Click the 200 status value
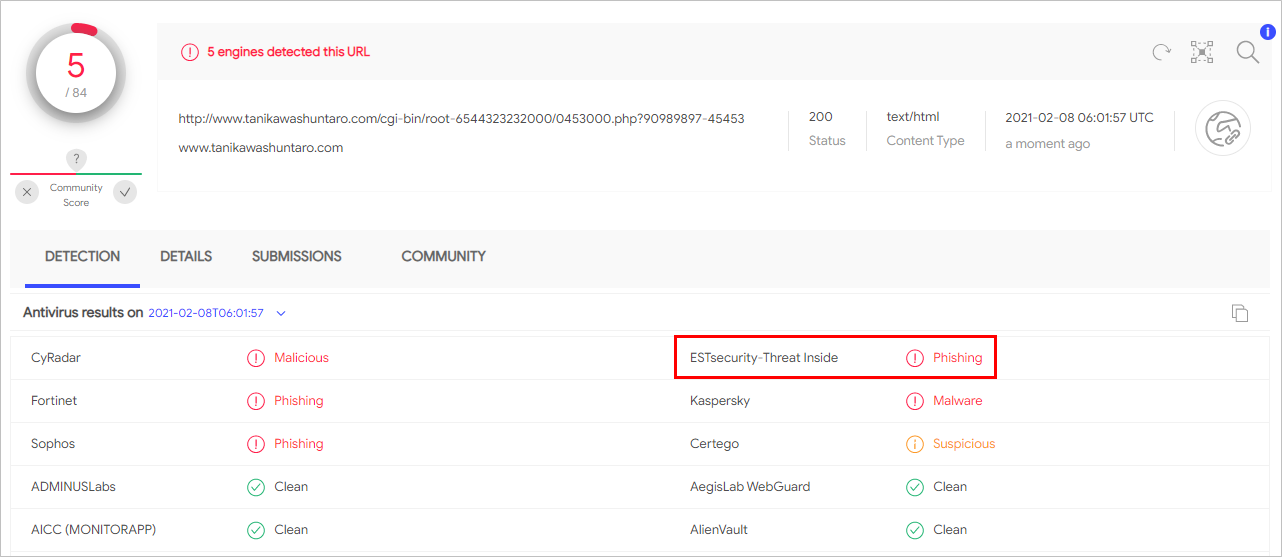Image resolution: width=1282 pixels, height=557 pixels. tap(820, 117)
